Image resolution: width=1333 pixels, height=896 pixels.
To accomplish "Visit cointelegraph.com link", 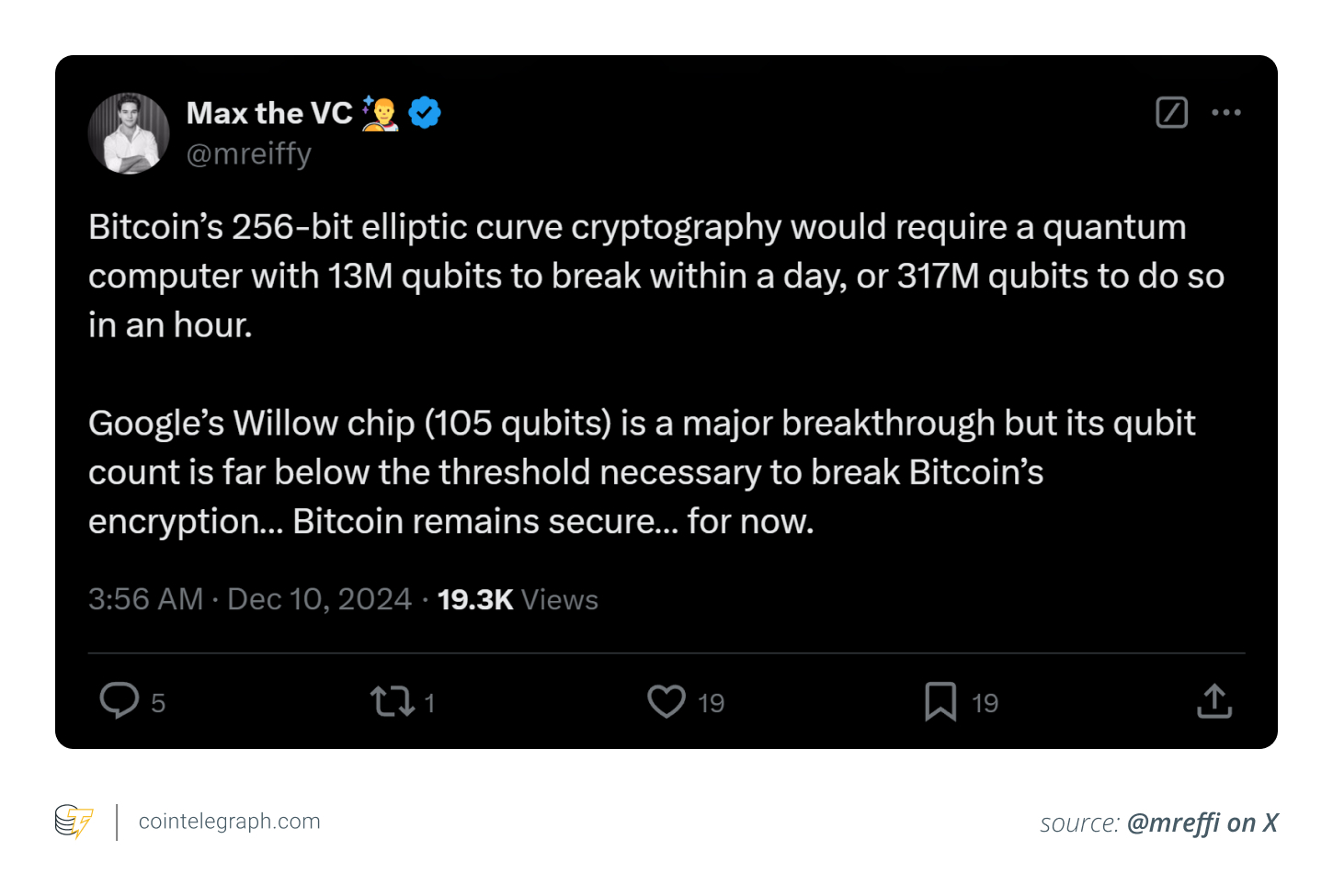I will 228,821.
